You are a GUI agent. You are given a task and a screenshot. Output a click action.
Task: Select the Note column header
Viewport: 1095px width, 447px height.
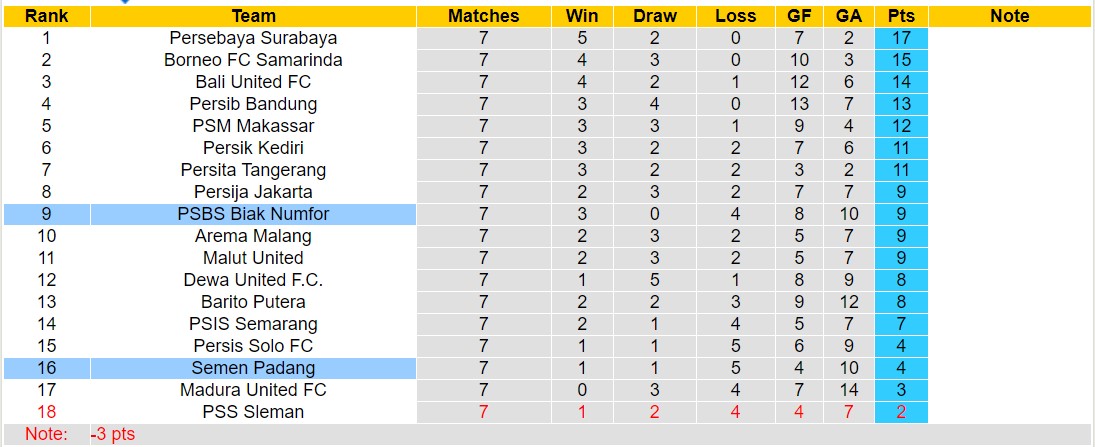click(x=1009, y=16)
